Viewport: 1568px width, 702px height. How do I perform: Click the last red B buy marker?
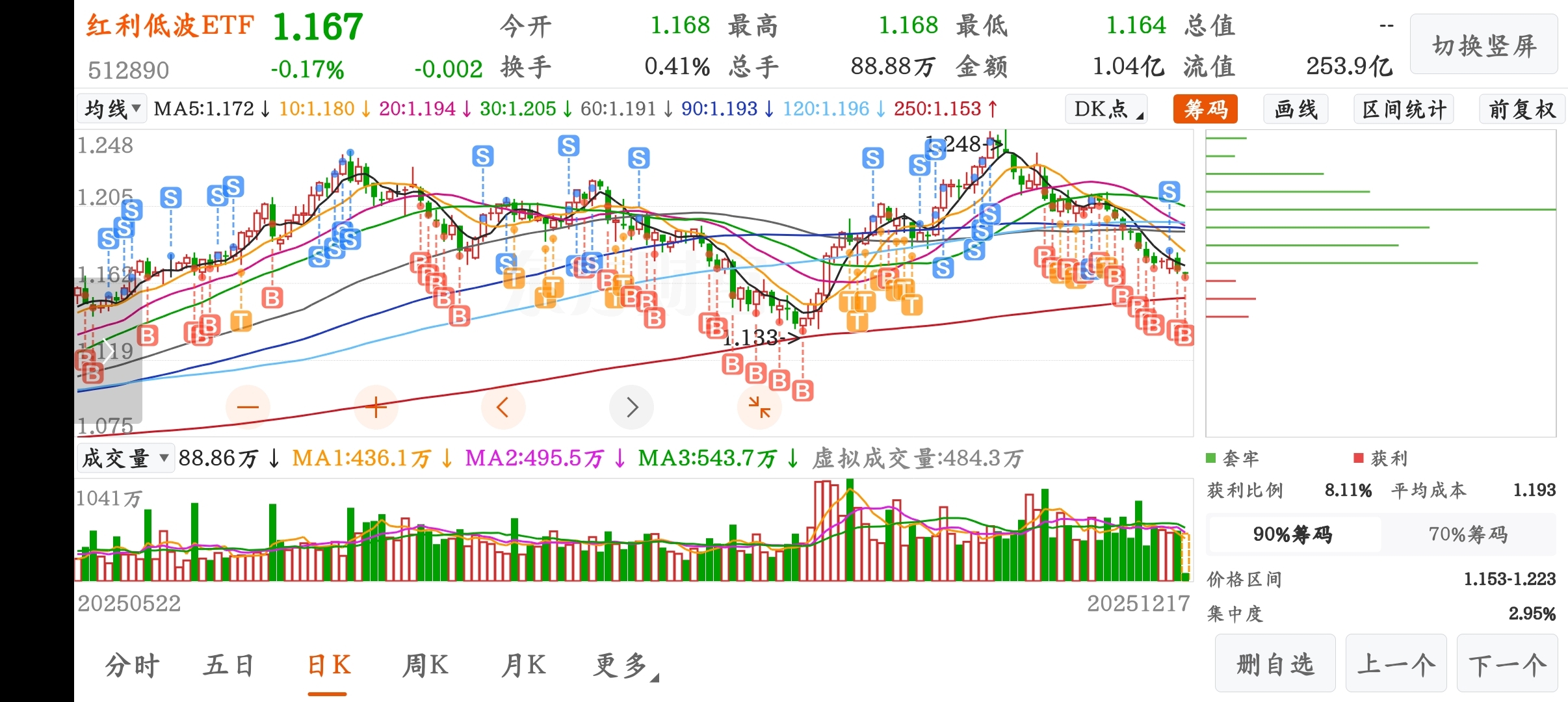[1184, 335]
